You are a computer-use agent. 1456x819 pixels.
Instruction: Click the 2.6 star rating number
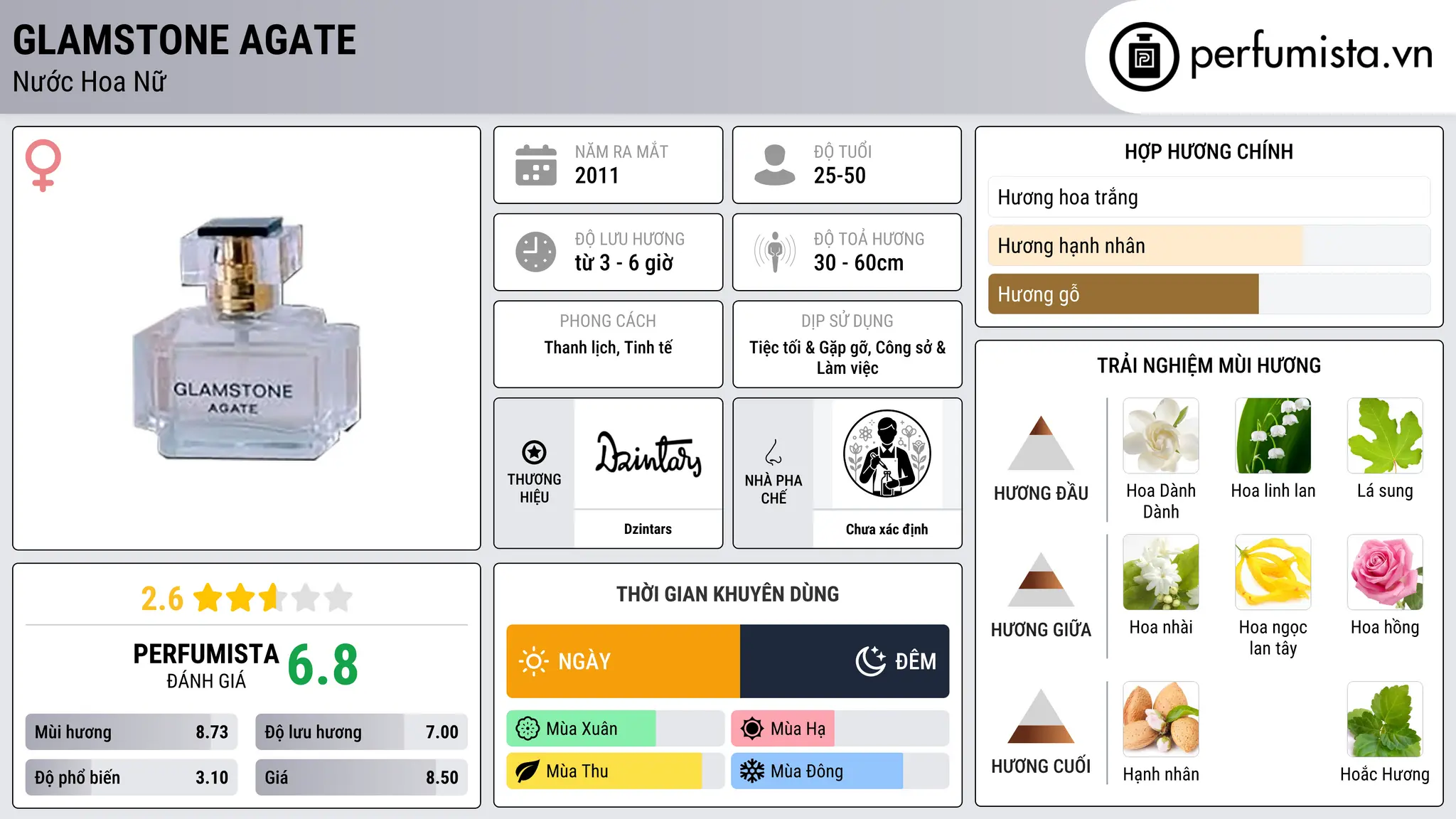pos(162,599)
